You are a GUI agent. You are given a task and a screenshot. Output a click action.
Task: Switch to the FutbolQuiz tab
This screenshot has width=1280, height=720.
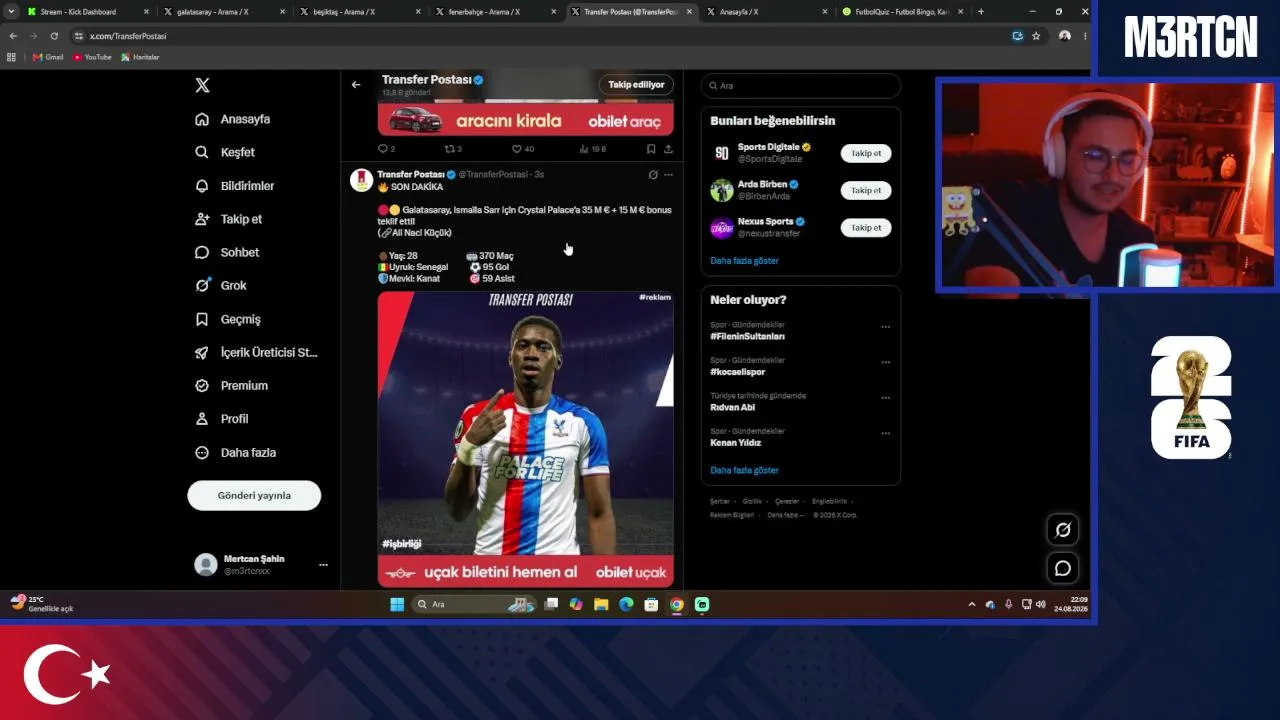[x=901, y=12]
